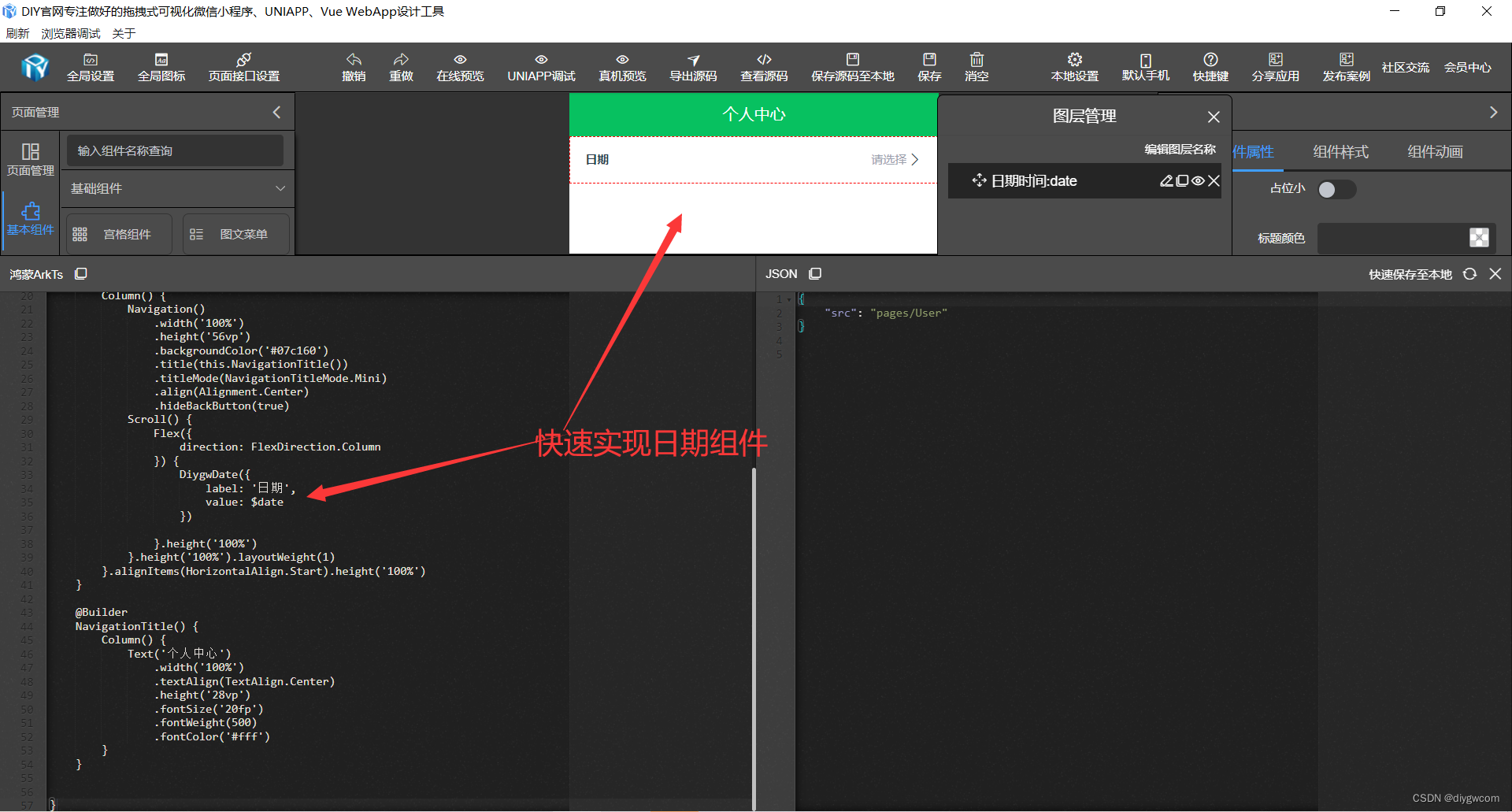Click 保存源码至本地 save source locally

pyautogui.click(x=853, y=68)
